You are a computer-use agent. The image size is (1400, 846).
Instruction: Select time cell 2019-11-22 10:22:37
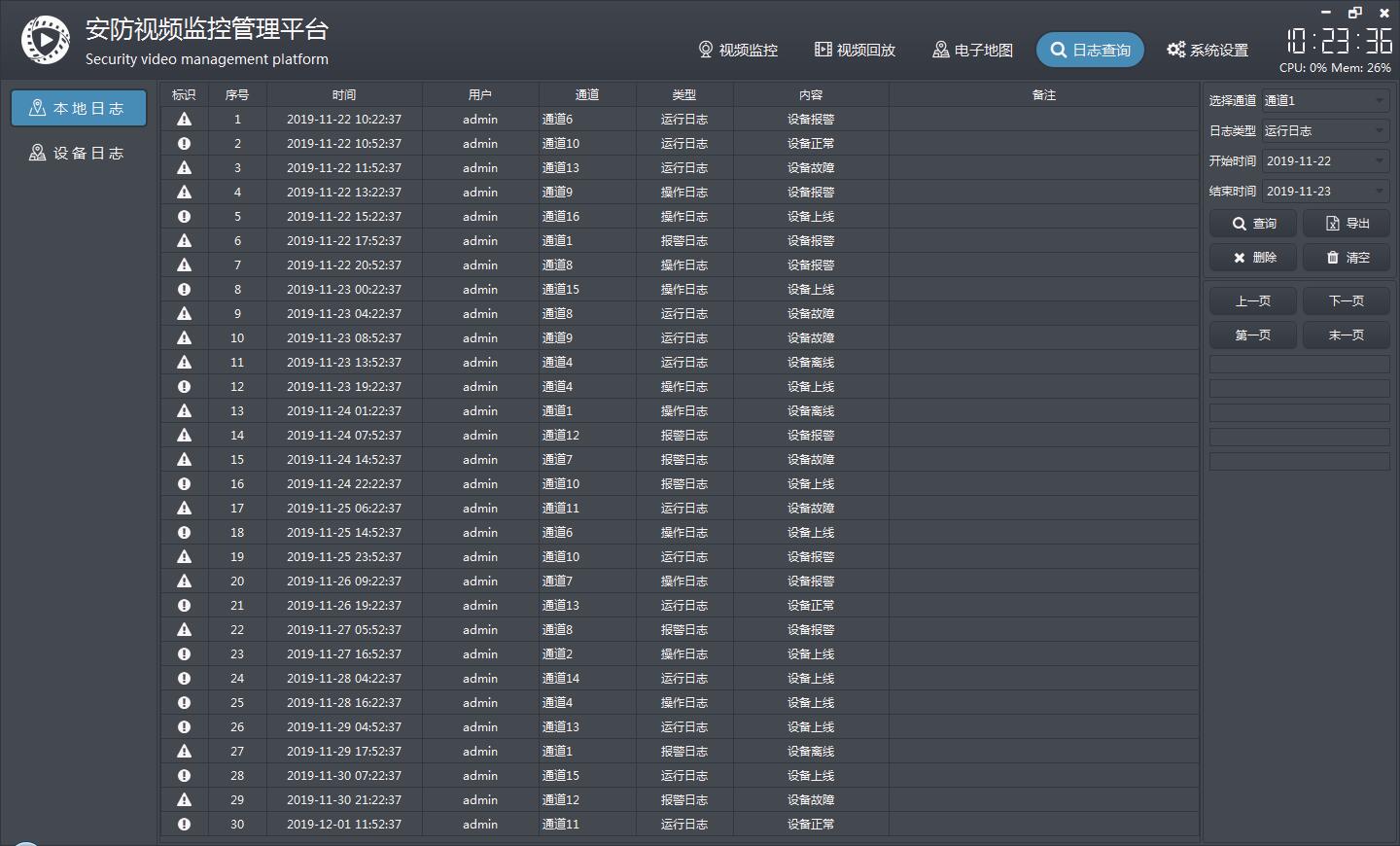pyautogui.click(x=344, y=119)
